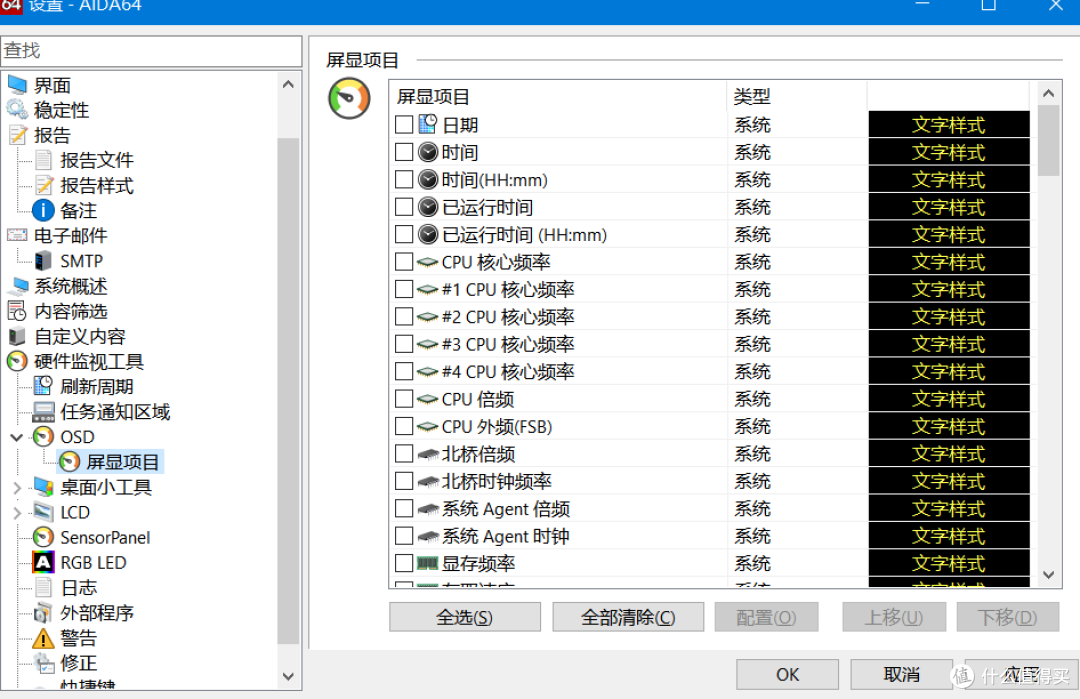This screenshot has width=1080, height=699.
Task: Click the down arrow of the left tree scrollbar
Action: (289, 676)
